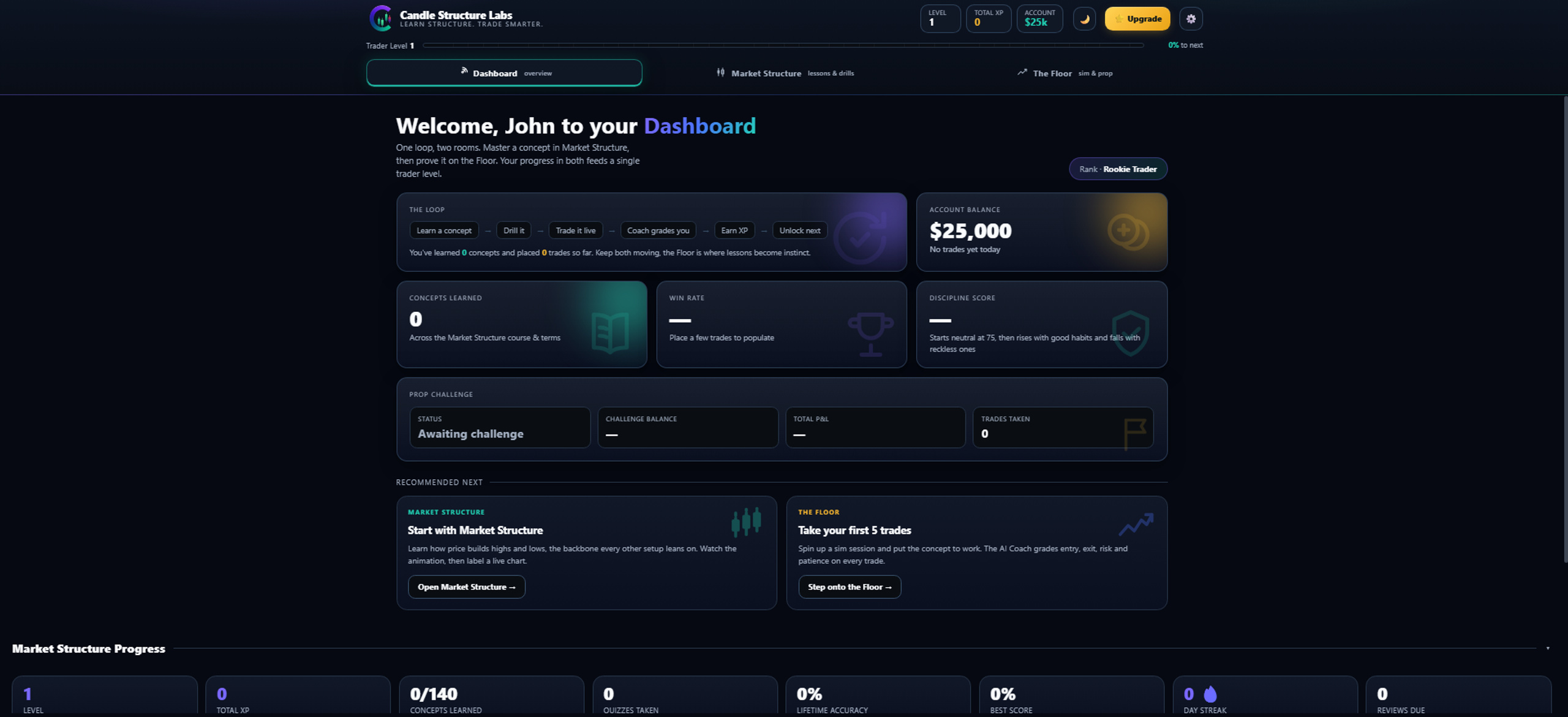
Task: Click the flag icon on Trades Taken
Action: 1134,434
